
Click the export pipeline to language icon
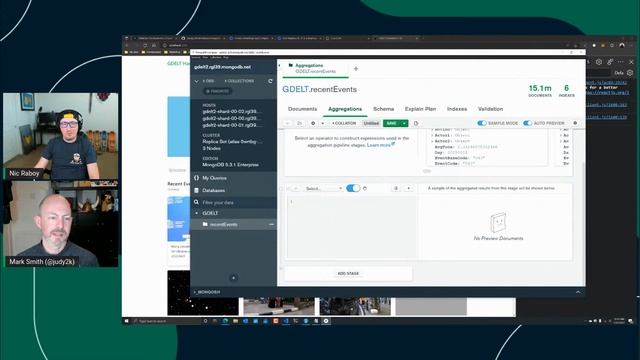[416, 123]
